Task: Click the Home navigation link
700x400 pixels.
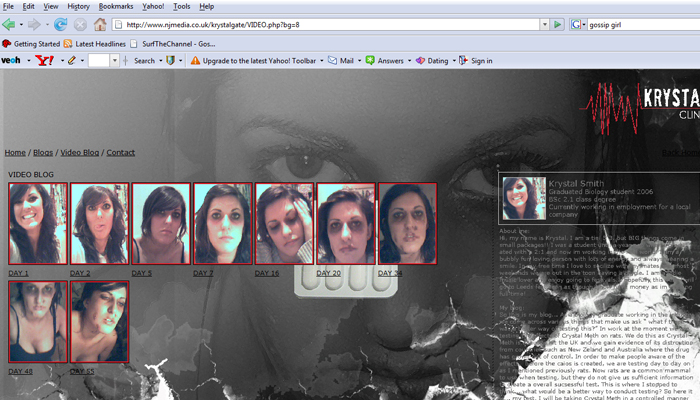Action: 15,152
